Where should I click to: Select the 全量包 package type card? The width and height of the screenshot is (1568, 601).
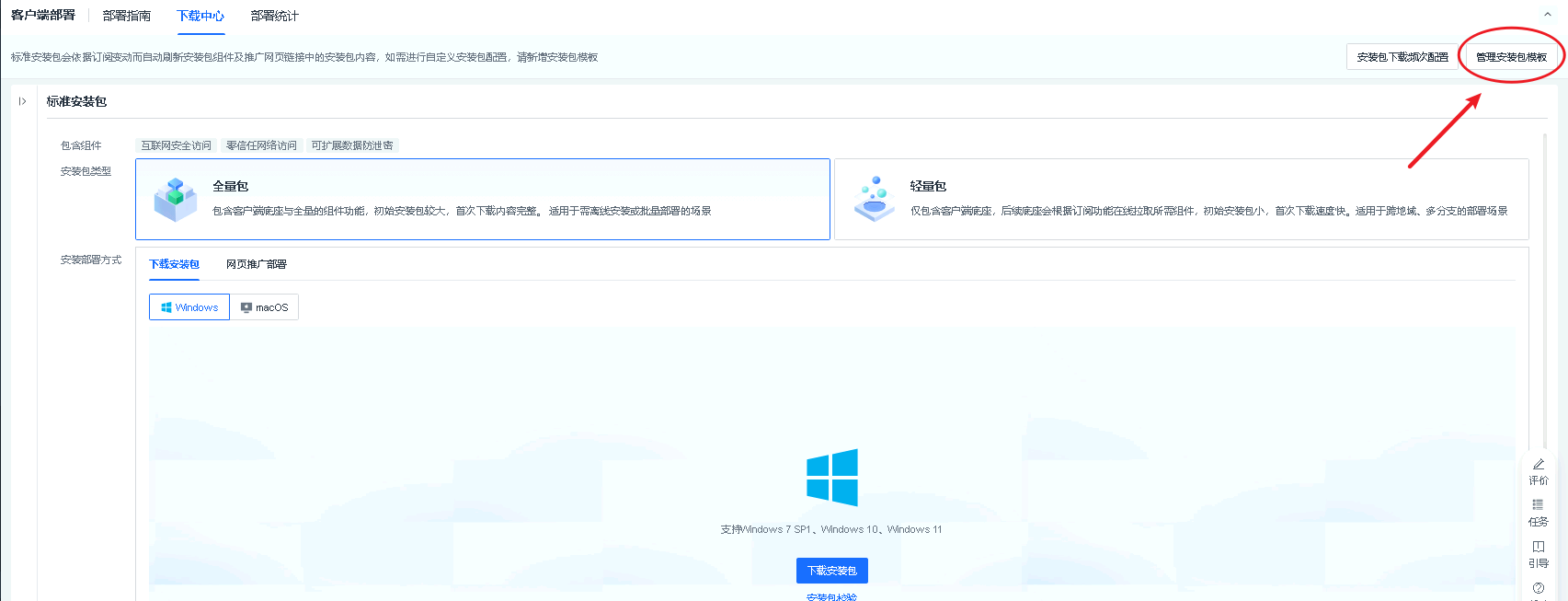(483, 199)
